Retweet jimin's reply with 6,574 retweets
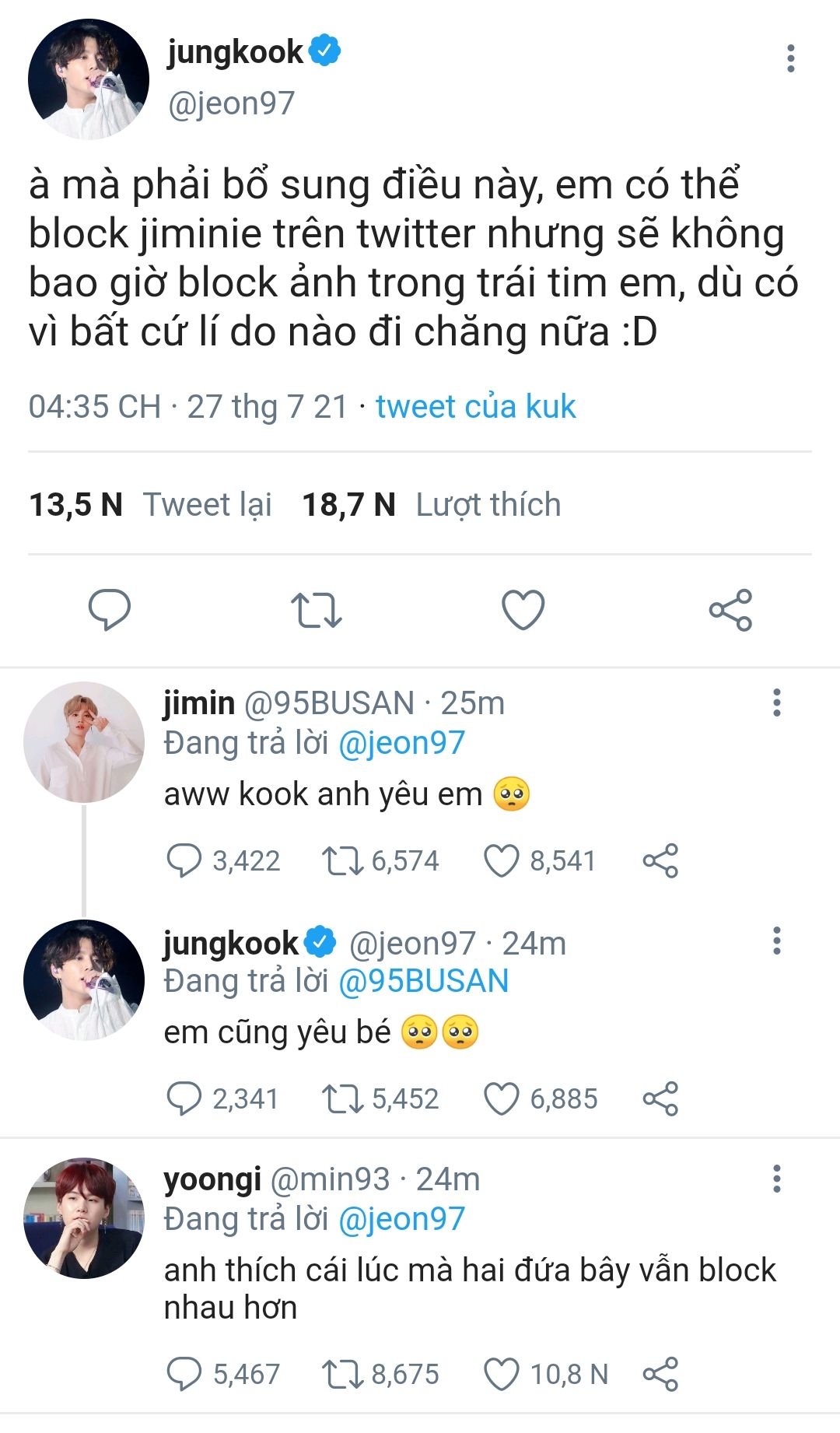 pyautogui.click(x=341, y=861)
